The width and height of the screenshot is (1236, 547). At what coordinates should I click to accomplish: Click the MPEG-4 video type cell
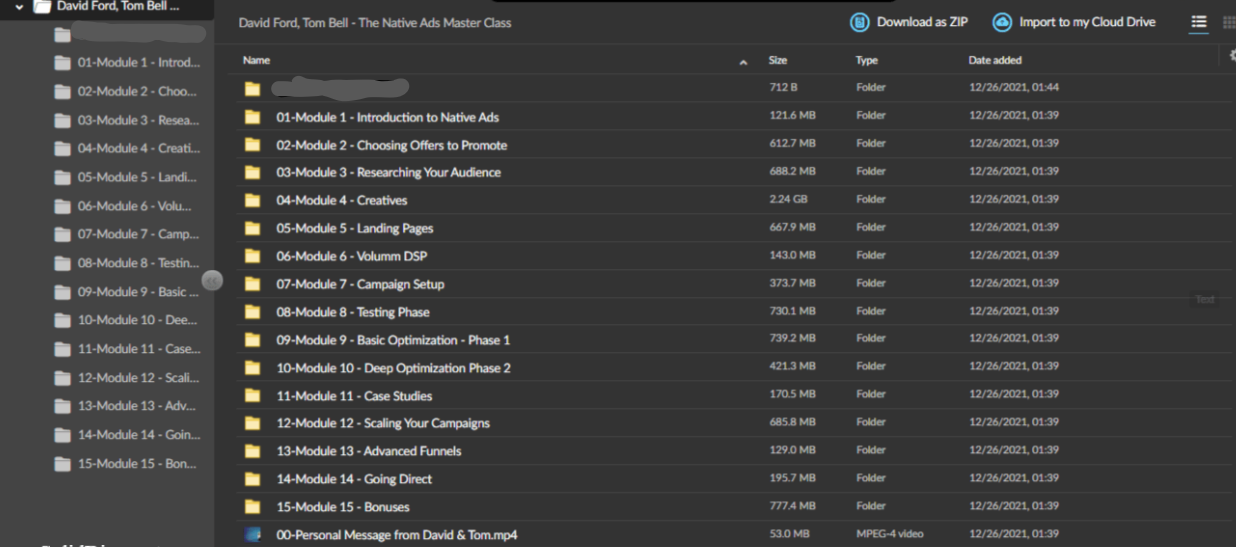pyautogui.click(x=889, y=534)
